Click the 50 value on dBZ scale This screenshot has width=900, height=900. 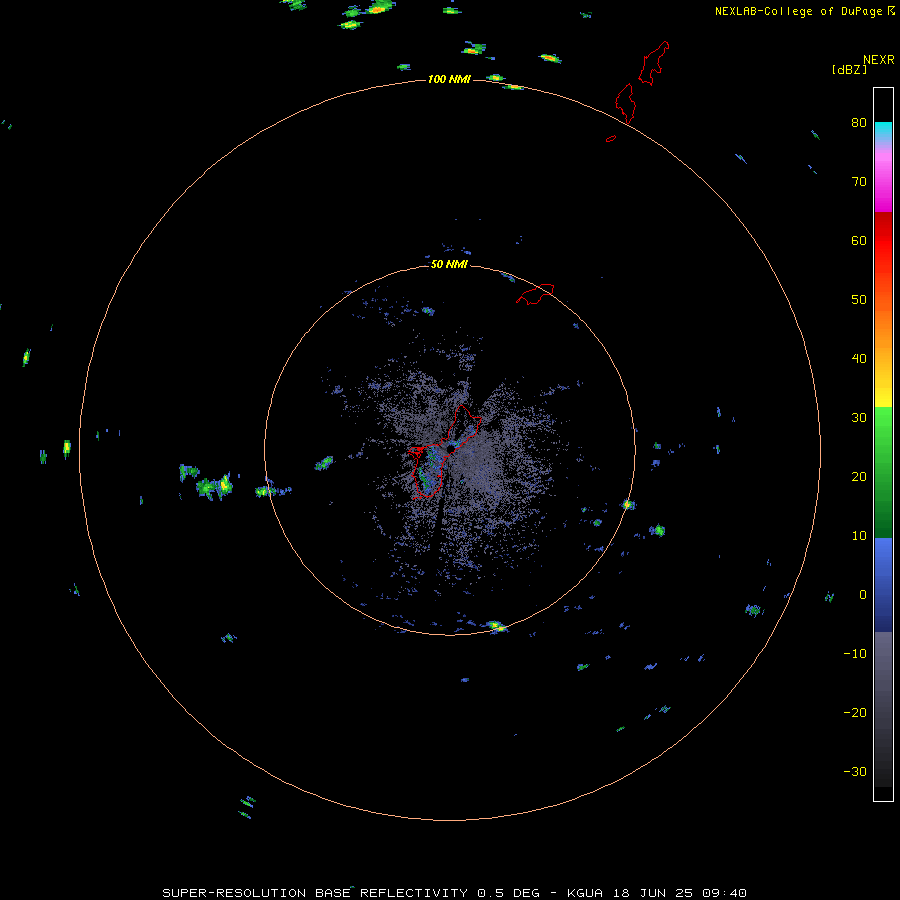859,300
